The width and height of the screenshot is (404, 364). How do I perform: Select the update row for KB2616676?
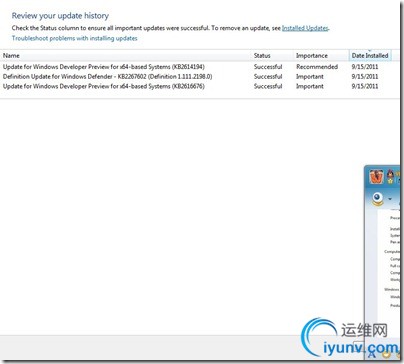pos(199,86)
